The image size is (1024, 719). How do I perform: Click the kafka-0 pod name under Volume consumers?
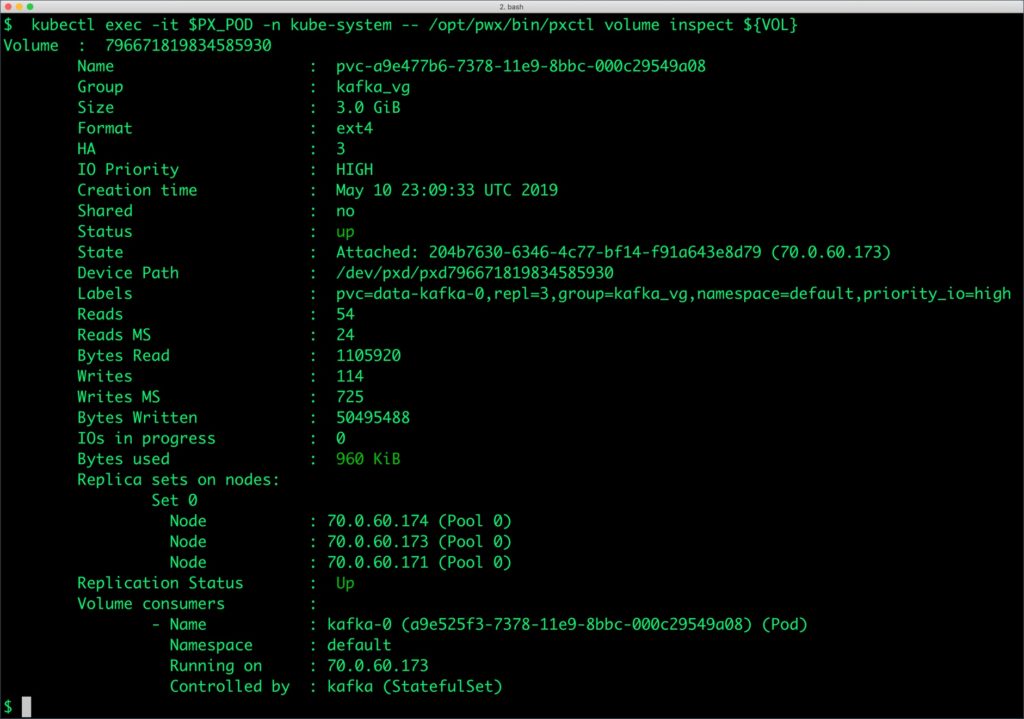coord(360,624)
